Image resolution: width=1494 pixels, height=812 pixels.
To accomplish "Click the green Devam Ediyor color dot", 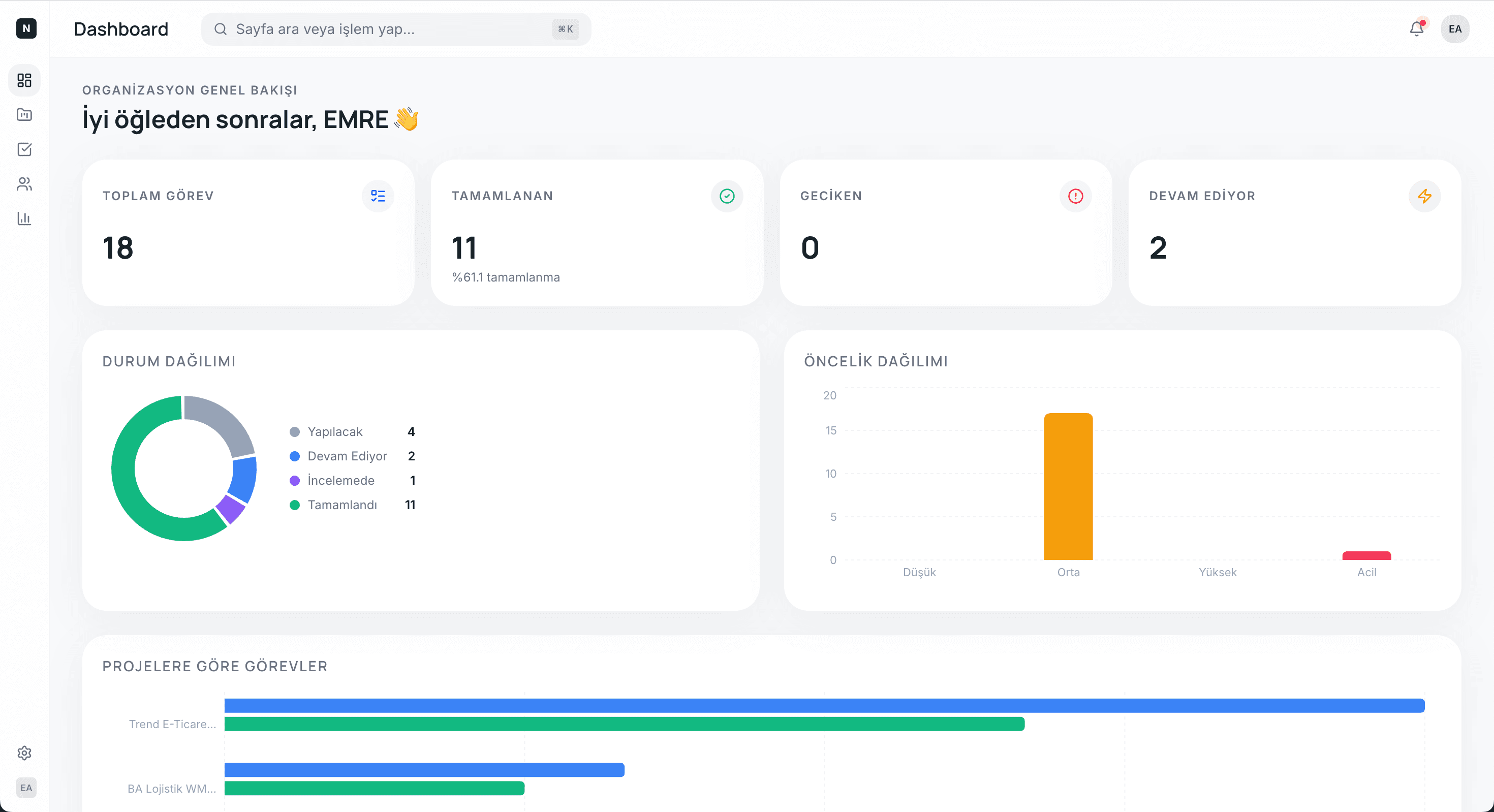I will click(x=295, y=456).
